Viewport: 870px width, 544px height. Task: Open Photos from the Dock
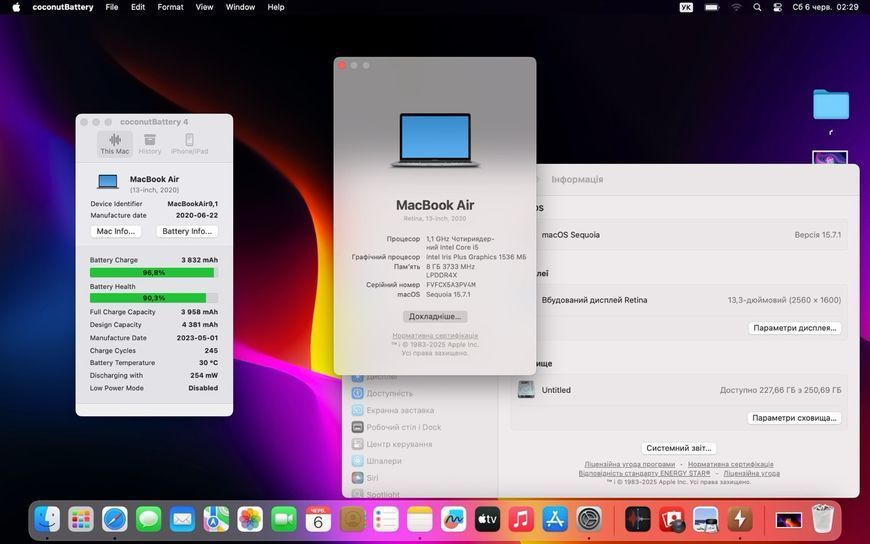[x=250, y=520]
